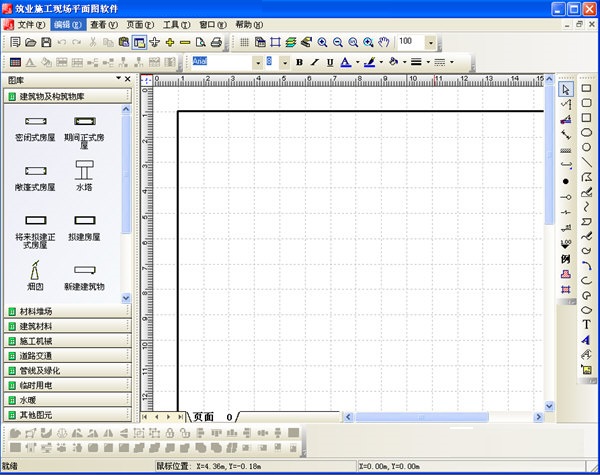The image size is (600, 475).
Task: Expand the 材料堆场 library
Action: [x=68, y=311]
